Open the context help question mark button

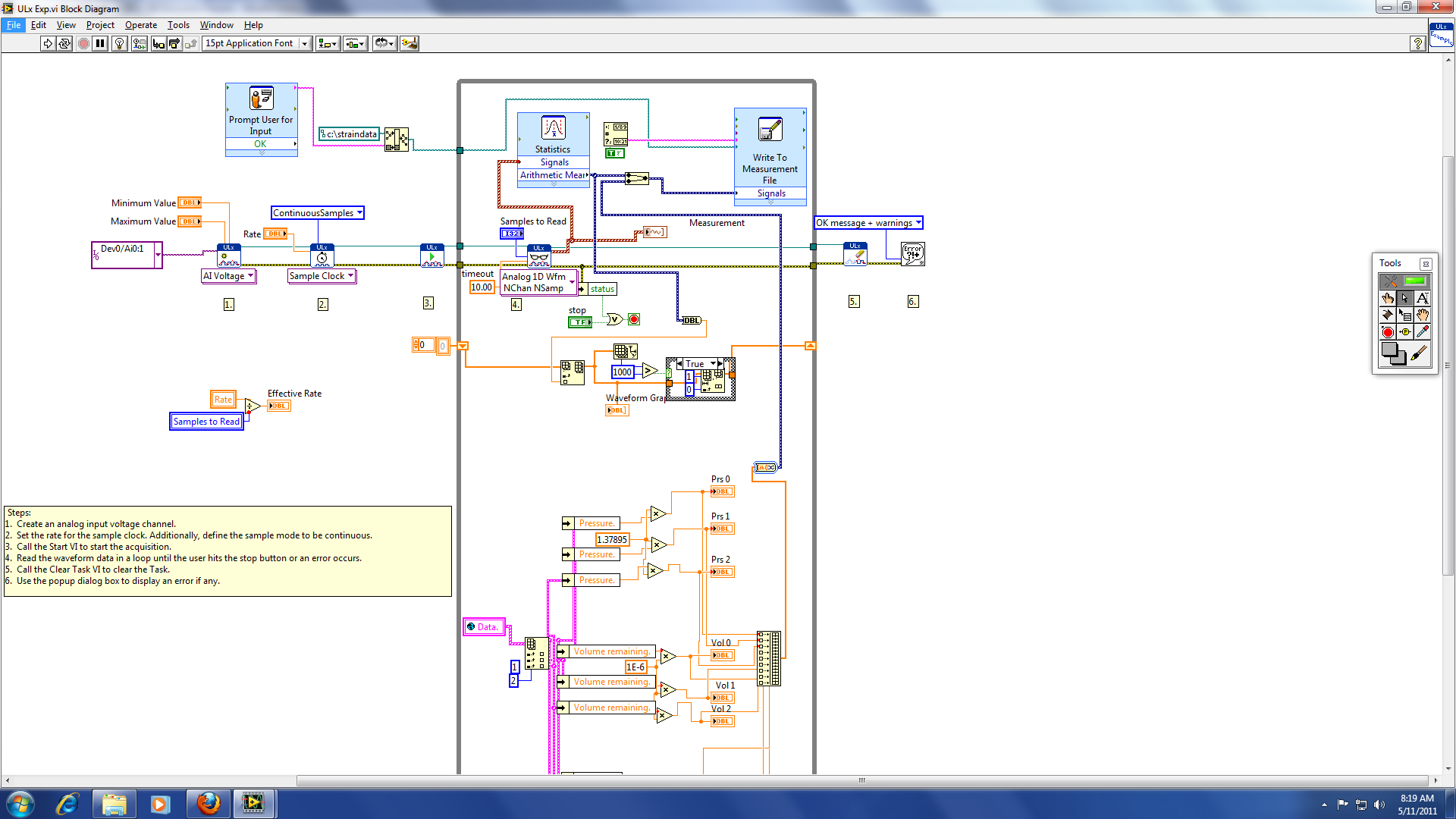[x=1417, y=43]
